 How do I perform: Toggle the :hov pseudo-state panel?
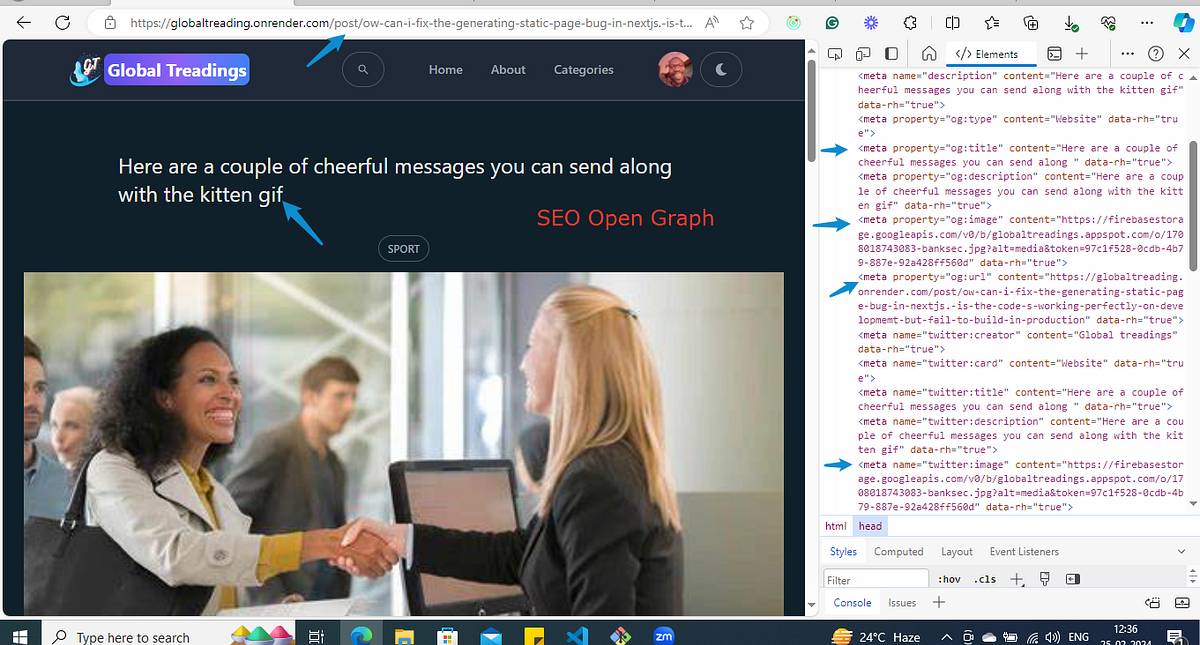949,578
